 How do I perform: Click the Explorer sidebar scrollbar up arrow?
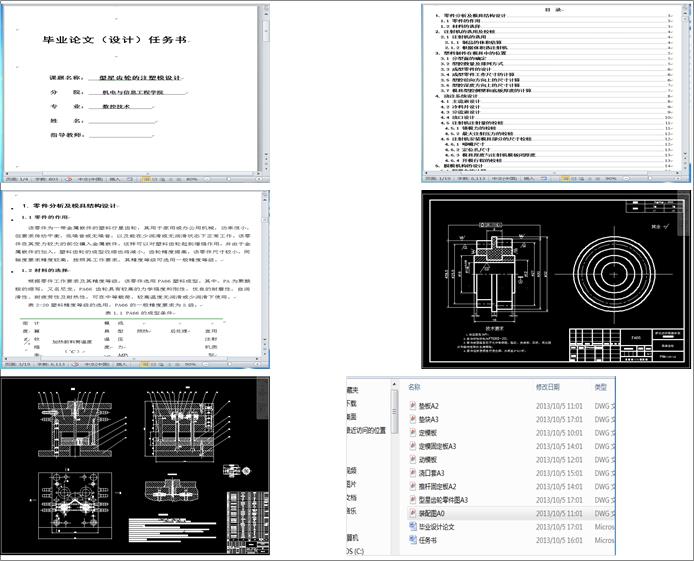pos(395,386)
